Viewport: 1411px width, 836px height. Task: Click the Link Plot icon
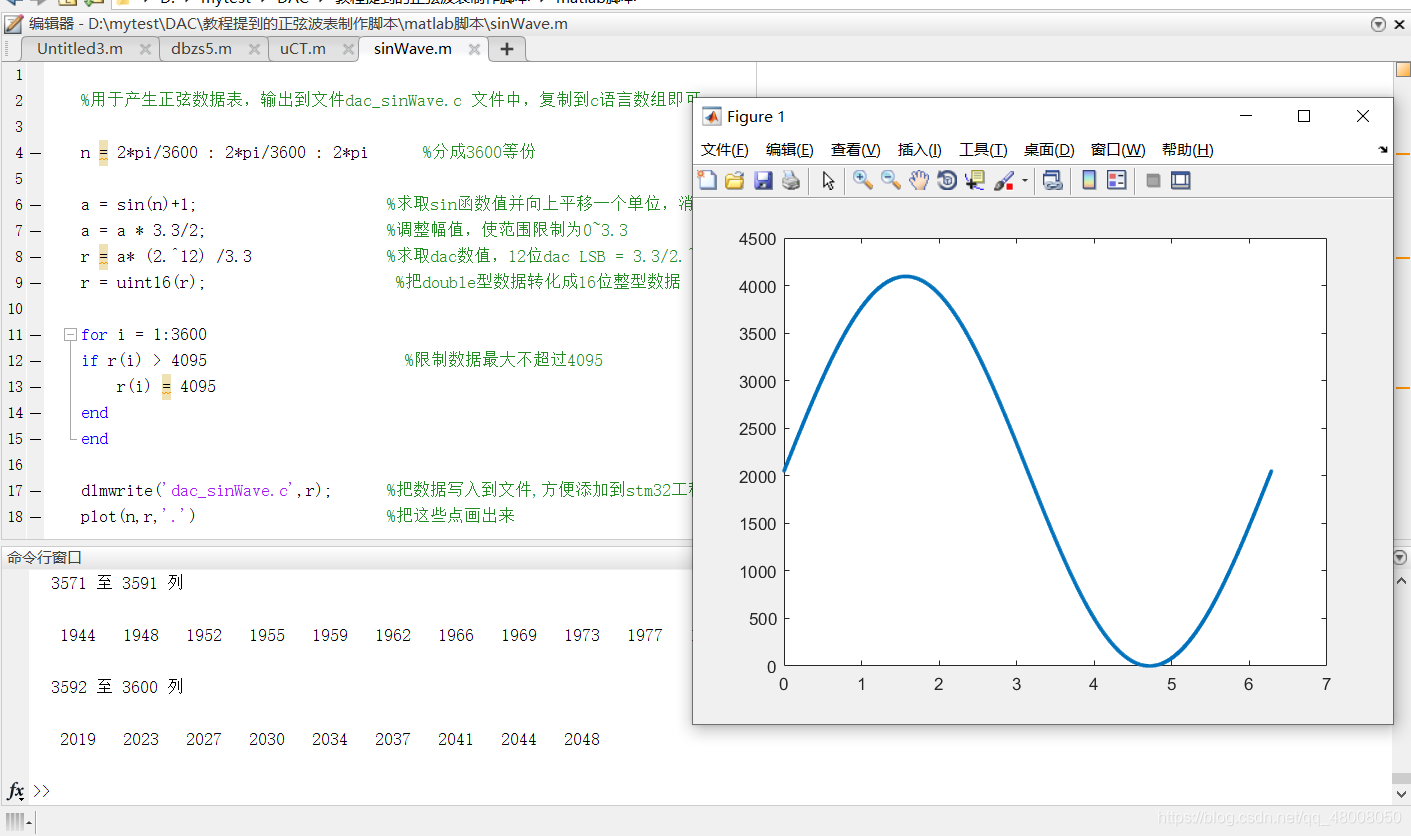1052,180
